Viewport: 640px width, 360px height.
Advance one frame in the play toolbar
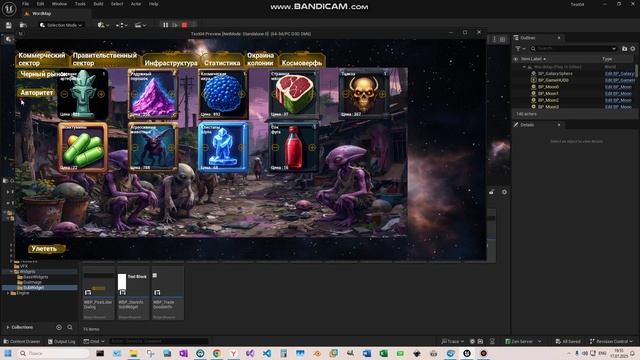[175, 25]
